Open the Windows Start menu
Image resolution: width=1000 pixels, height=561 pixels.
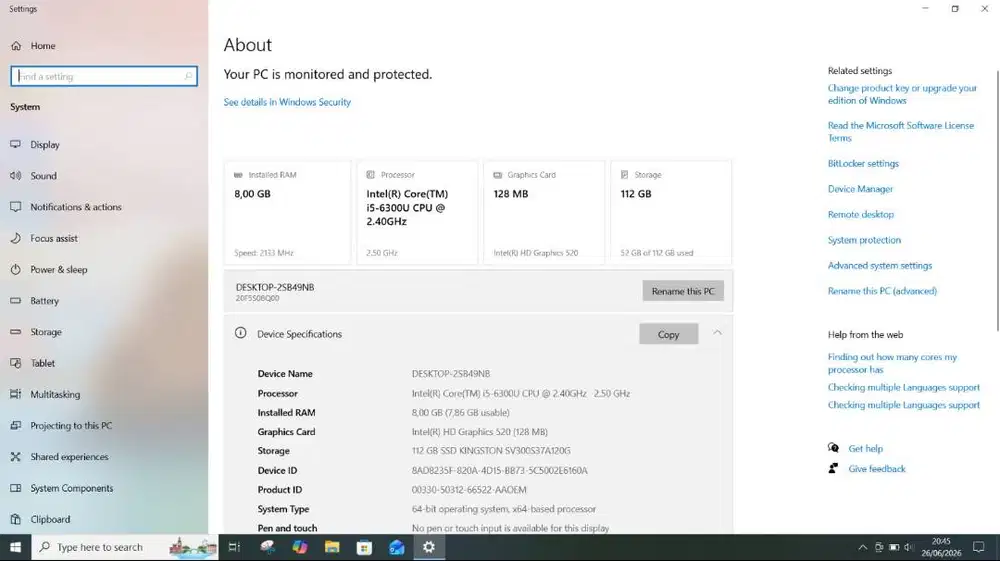click(x=15, y=548)
